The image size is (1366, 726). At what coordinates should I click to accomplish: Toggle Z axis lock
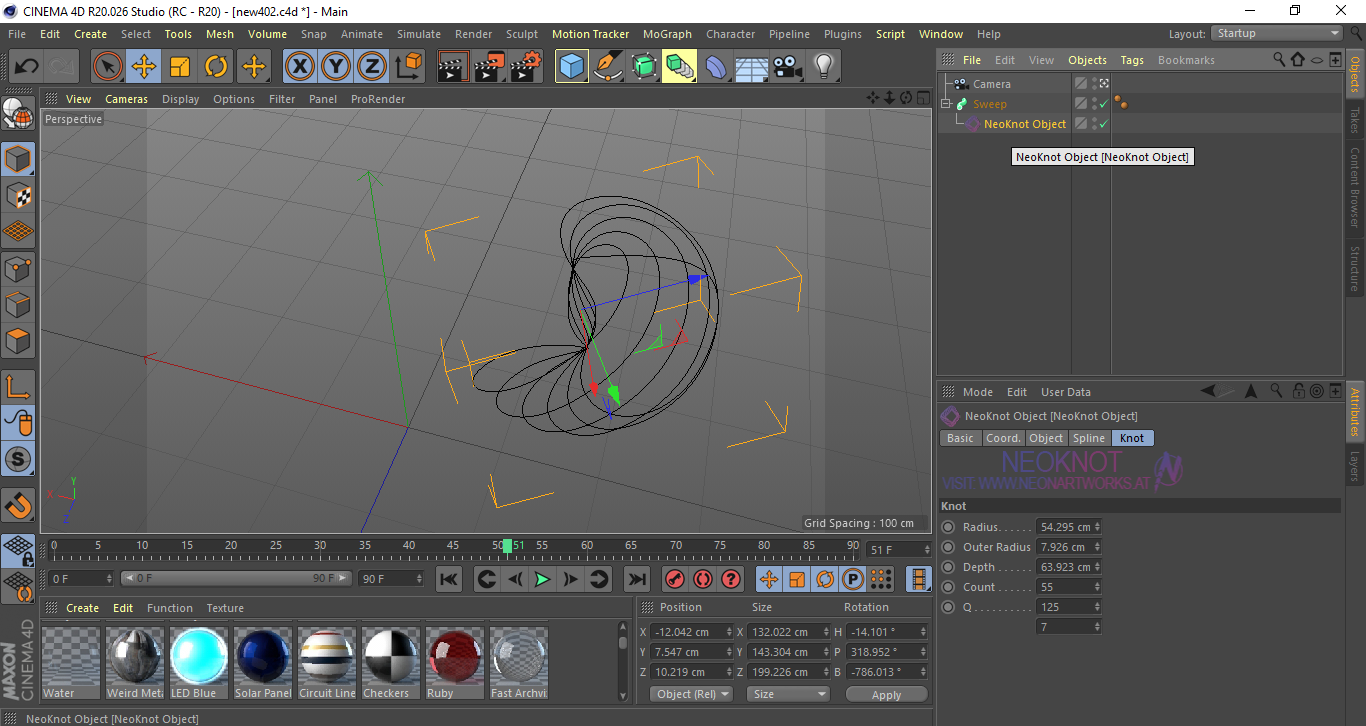pyautogui.click(x=372, y=67)
